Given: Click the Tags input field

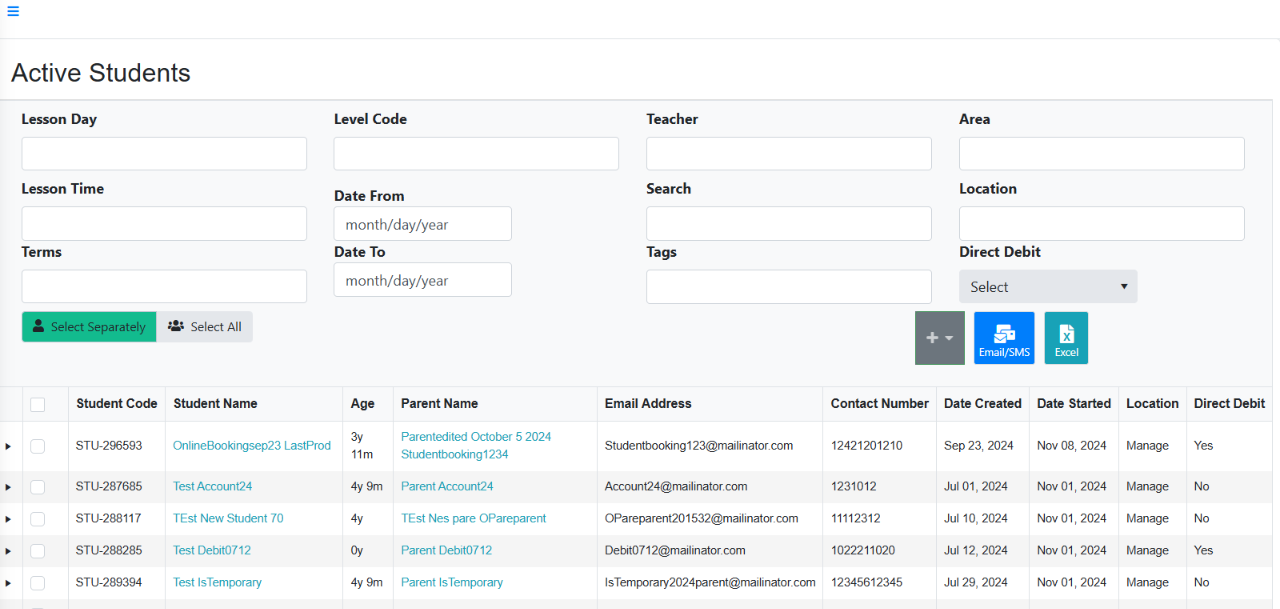Looking at the screenshot, I should [x=789, y=286].
